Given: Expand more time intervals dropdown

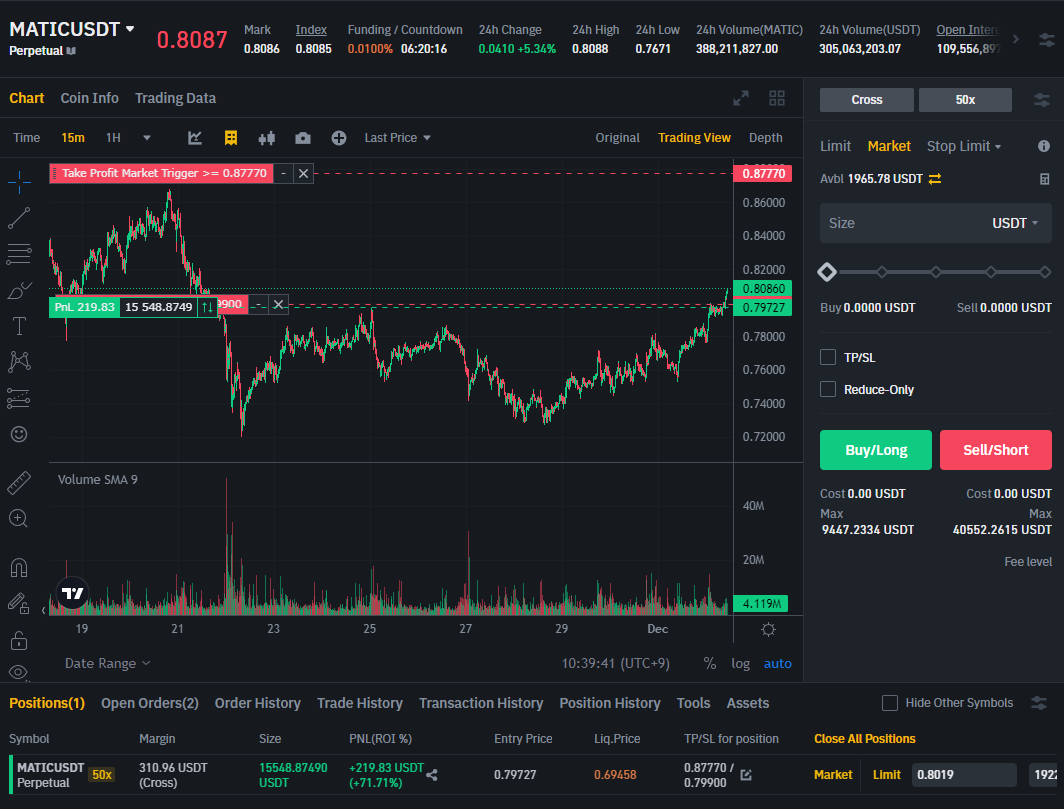Looking at the screenshot, I should pos(147,138).
